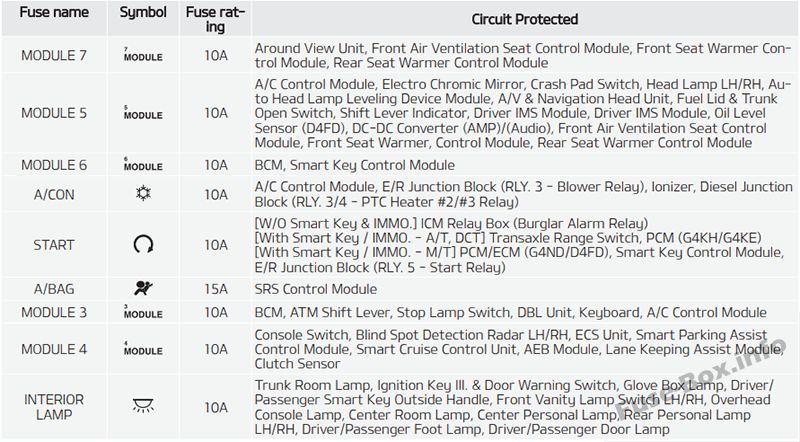The height and width of the screenshot is (442, 800).
Task: Click the INTERIOR LAMP dome light symbol
Action: (x=142, y=407)
